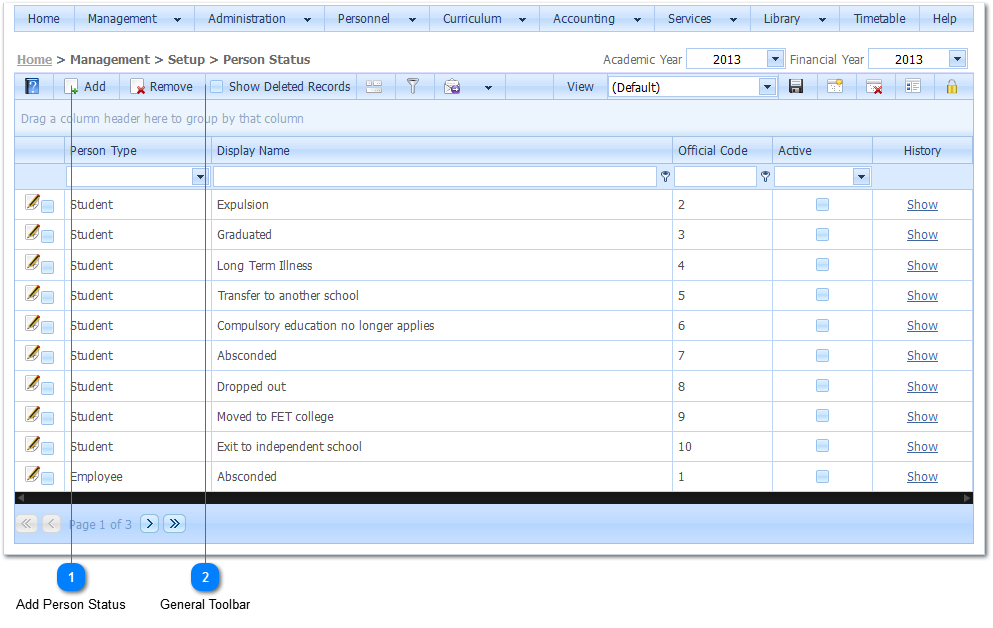Viewport: 993px width, 628px height.
Task: Show history for the Graduated row
Action: (922, 234)
